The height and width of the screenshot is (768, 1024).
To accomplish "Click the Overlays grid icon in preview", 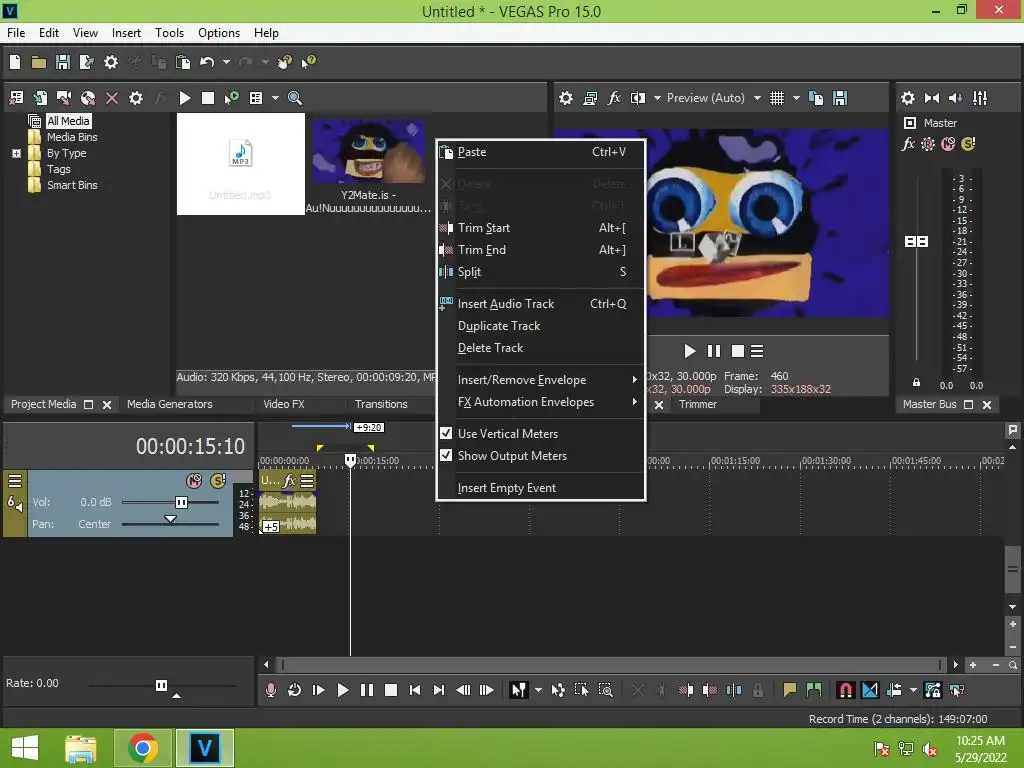I will point(776,98).
